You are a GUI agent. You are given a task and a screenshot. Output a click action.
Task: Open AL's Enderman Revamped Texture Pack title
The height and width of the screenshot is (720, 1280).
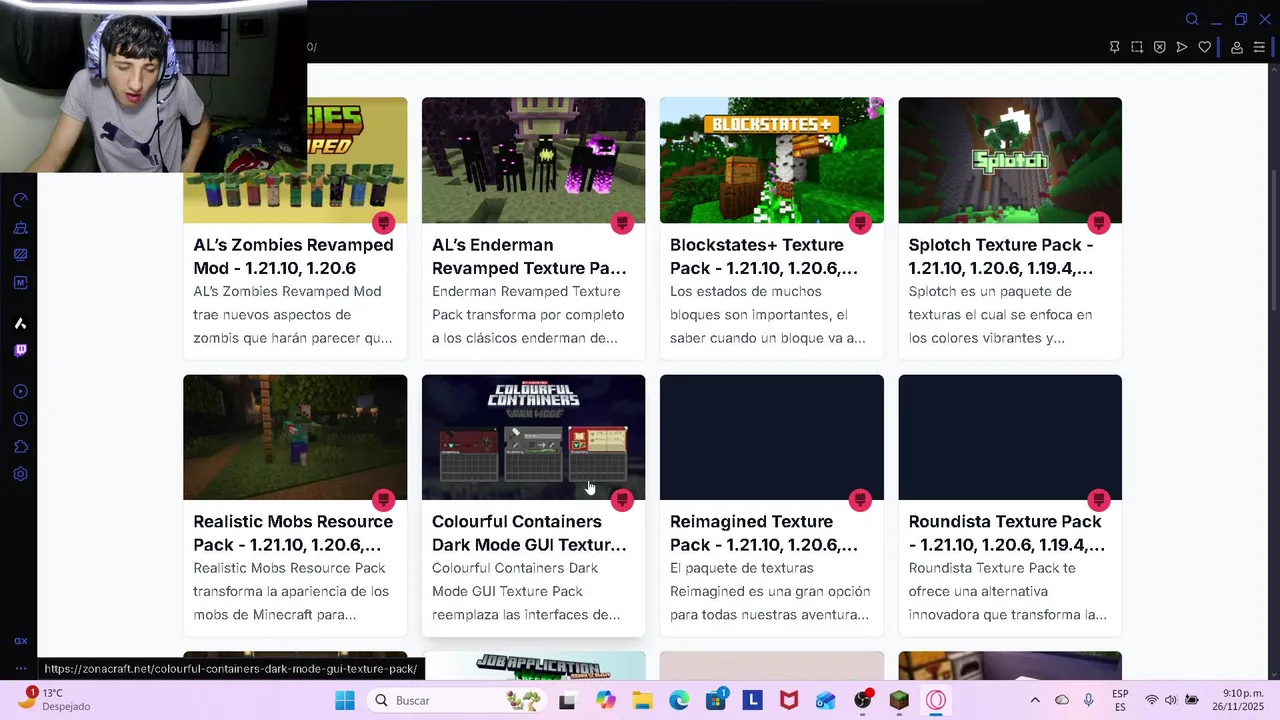coord(529,256)
